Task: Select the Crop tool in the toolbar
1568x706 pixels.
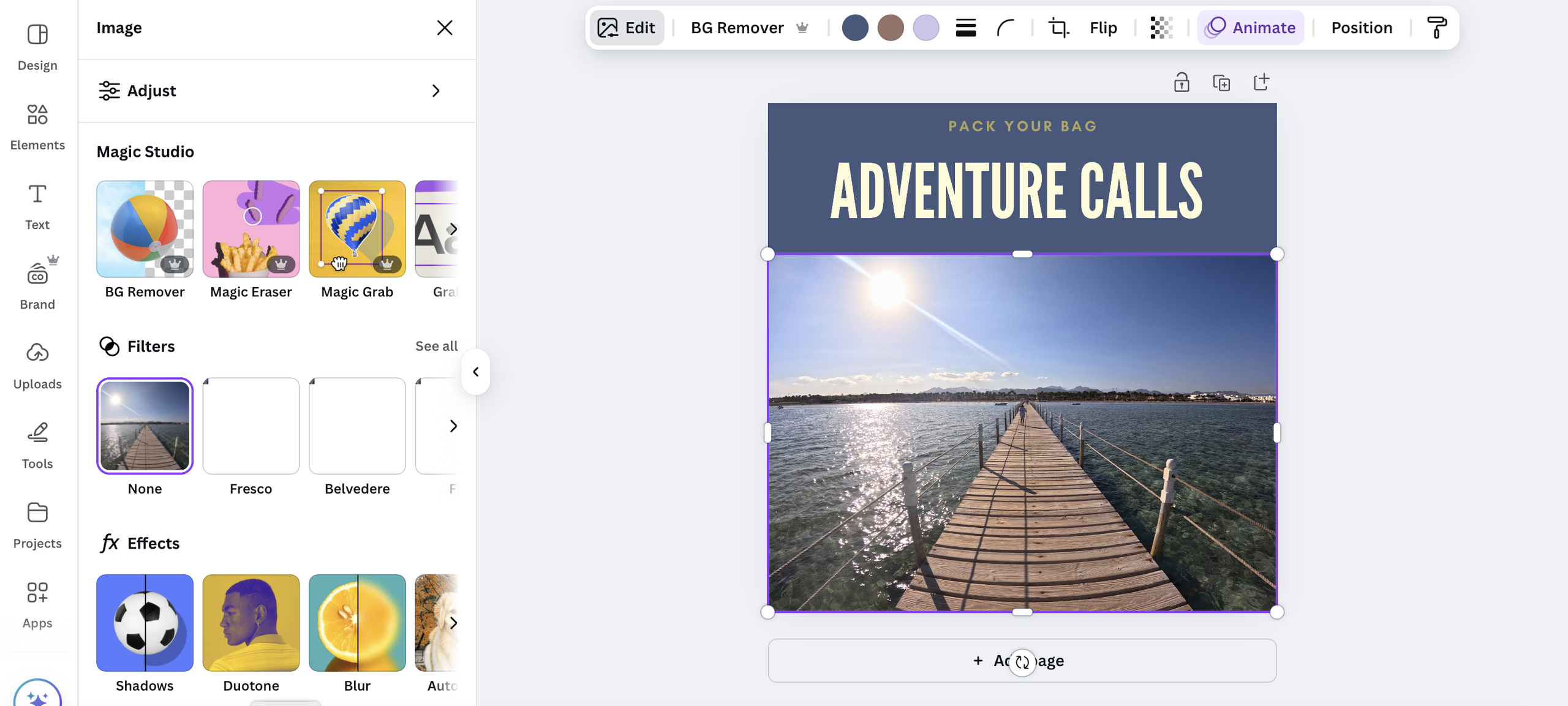Action: pos(1058,28)
